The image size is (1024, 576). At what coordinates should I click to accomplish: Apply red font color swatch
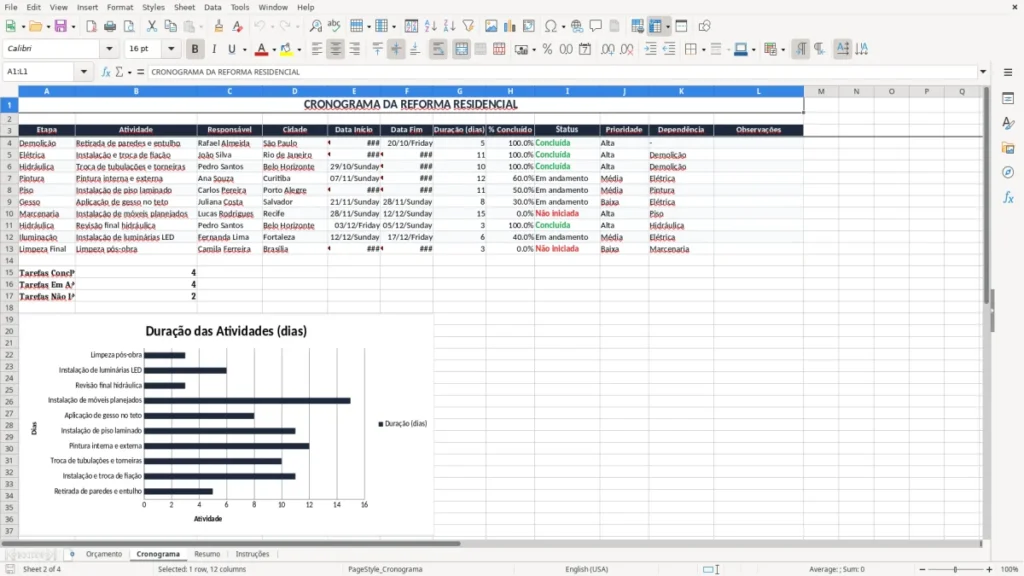(x=261, y=49)
